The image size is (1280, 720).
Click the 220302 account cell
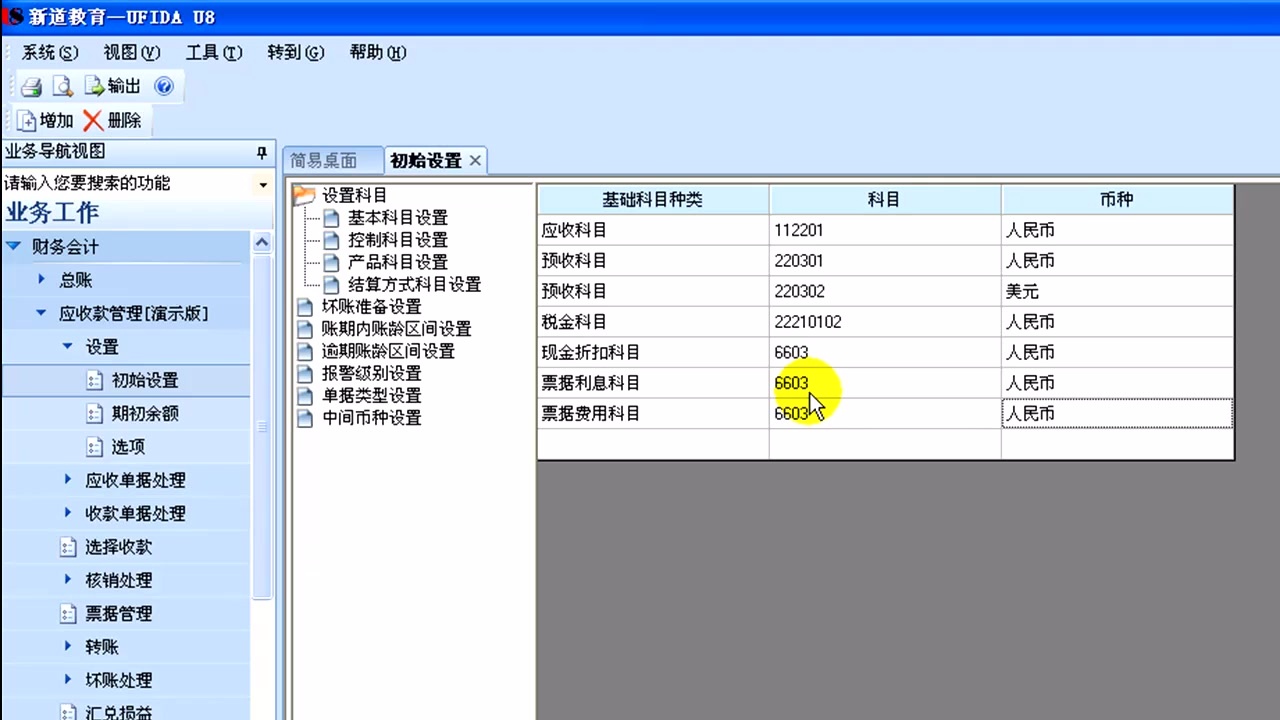(x=885, y=292)
